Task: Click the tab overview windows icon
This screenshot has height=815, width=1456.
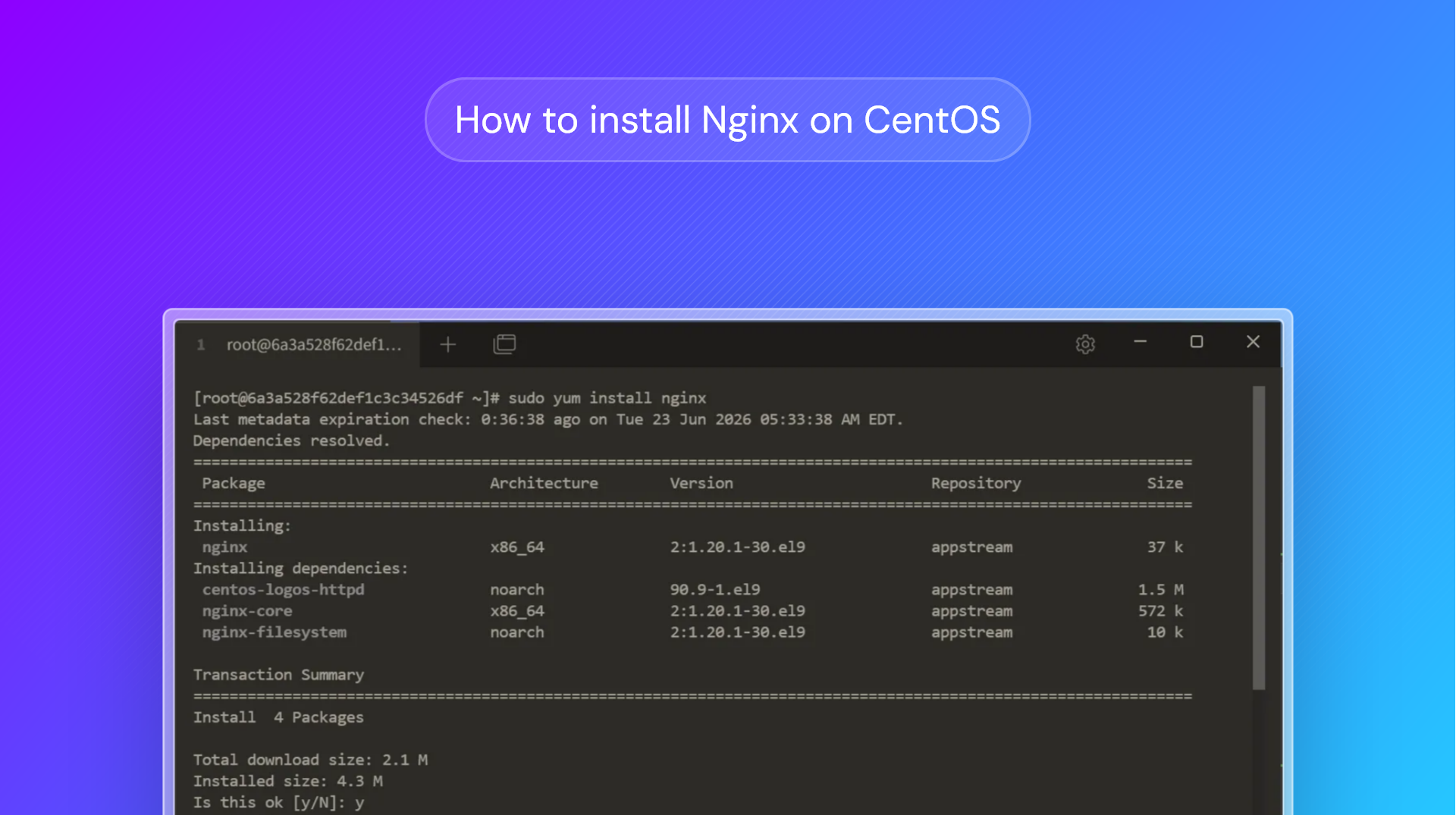Action: pyautogui.click(x=504, y=344)
